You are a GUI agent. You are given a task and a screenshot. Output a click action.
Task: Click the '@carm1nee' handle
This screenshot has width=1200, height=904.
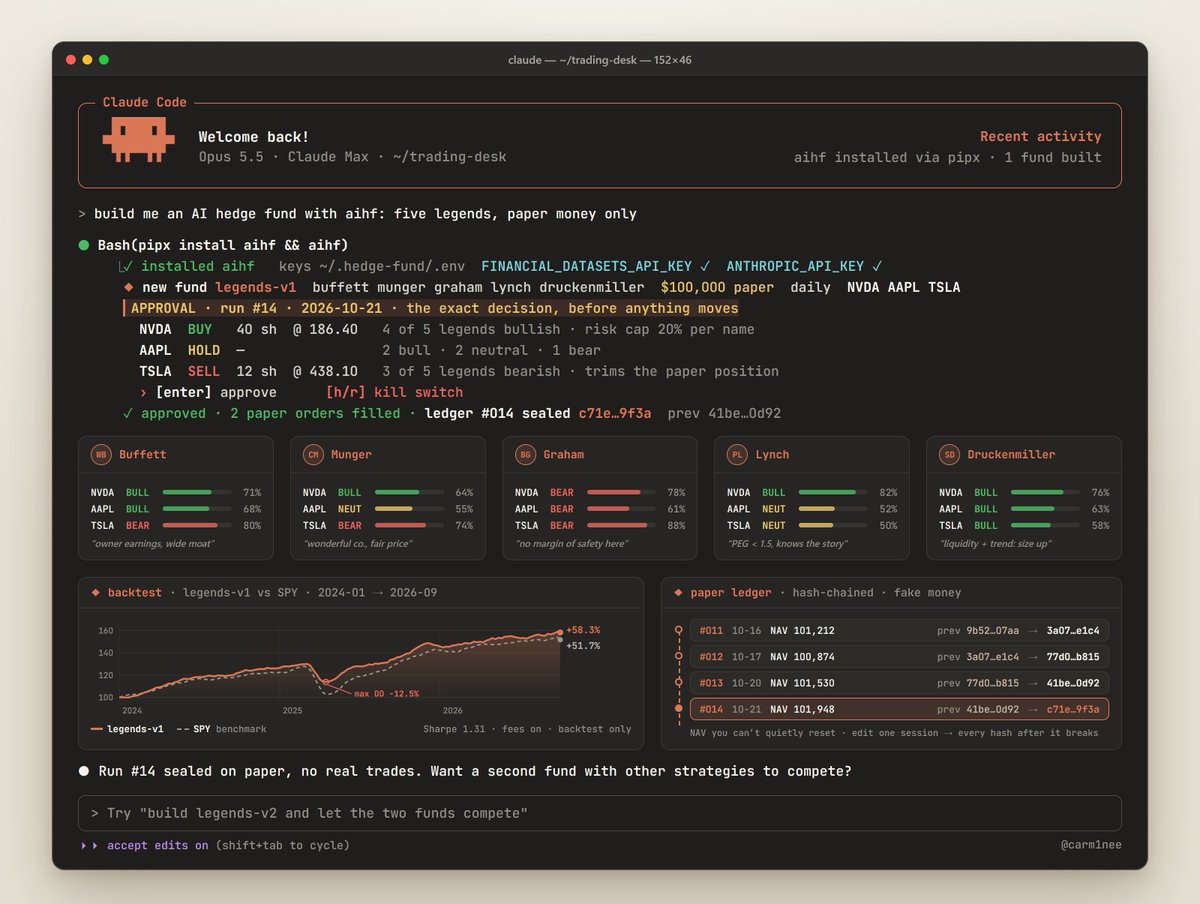1091,846
